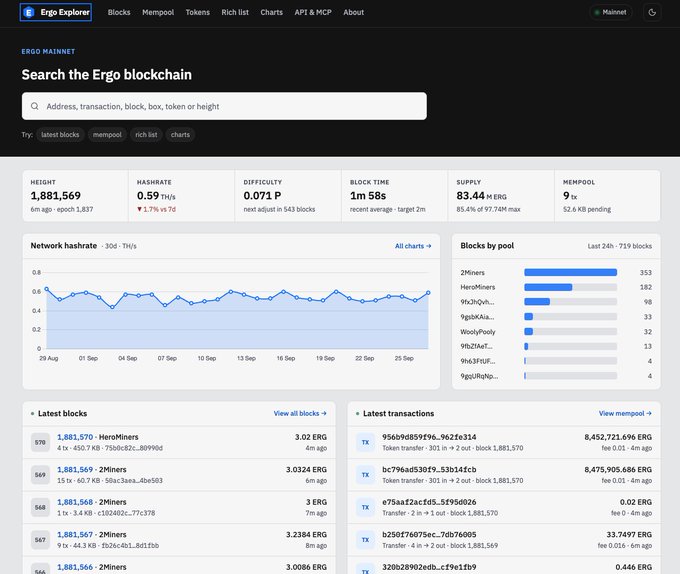The image size is (680, 574).
Task: Click the Difficulty value 0.071 P
Action: coord(262,196)
